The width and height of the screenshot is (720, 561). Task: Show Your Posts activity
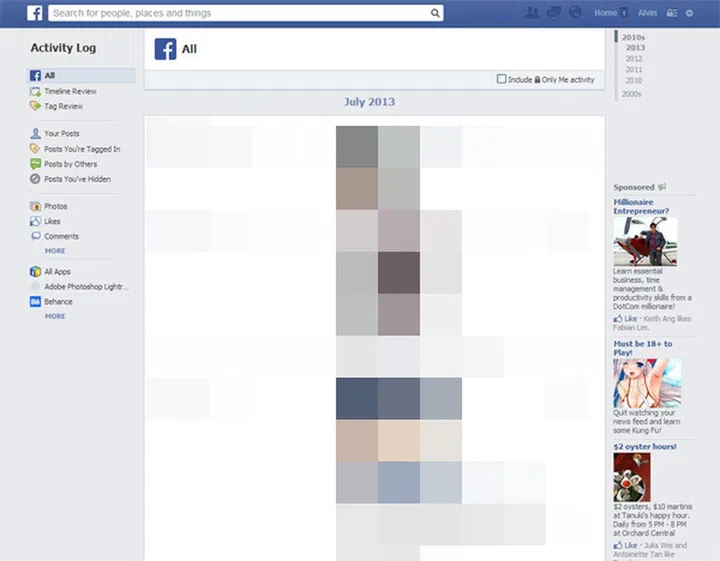click(62, 134)
